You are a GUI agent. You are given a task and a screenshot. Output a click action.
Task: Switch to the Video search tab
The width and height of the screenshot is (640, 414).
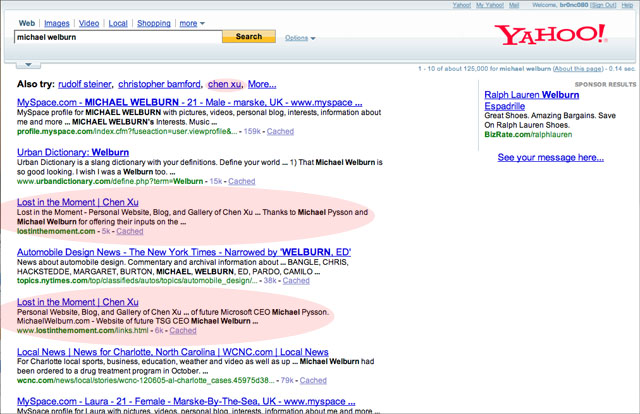89,23
